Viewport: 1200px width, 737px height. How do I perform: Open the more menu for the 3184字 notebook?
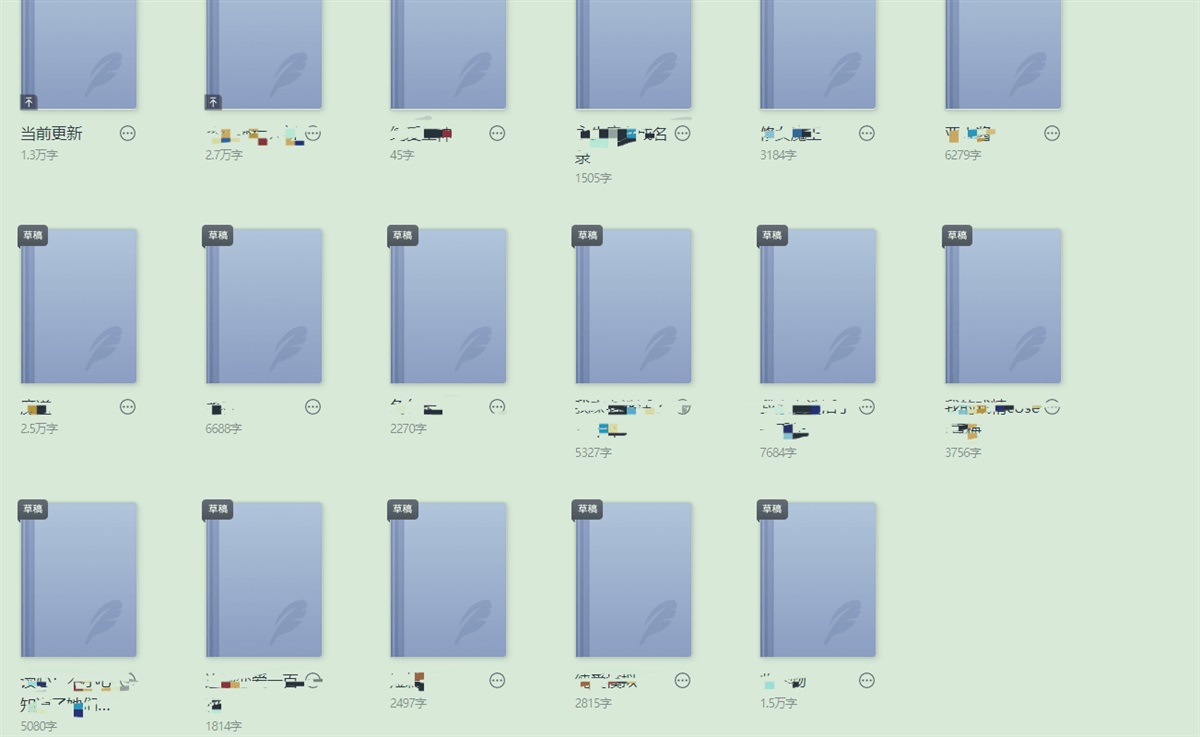(x=867, y=133)
